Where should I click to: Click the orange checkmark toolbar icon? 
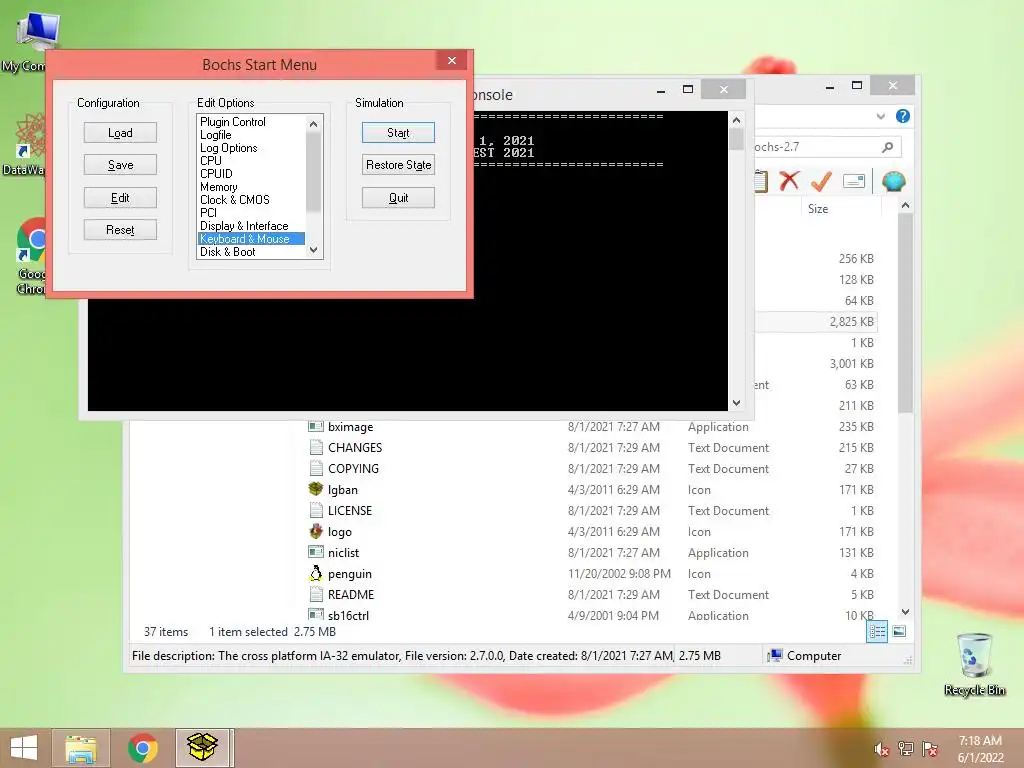[821, 181]
